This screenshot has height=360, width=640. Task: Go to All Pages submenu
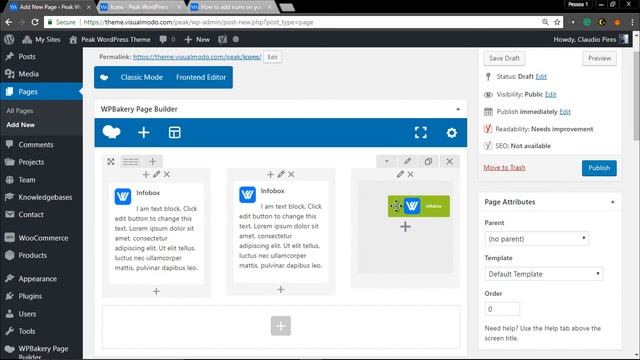(x=20, y=111)
